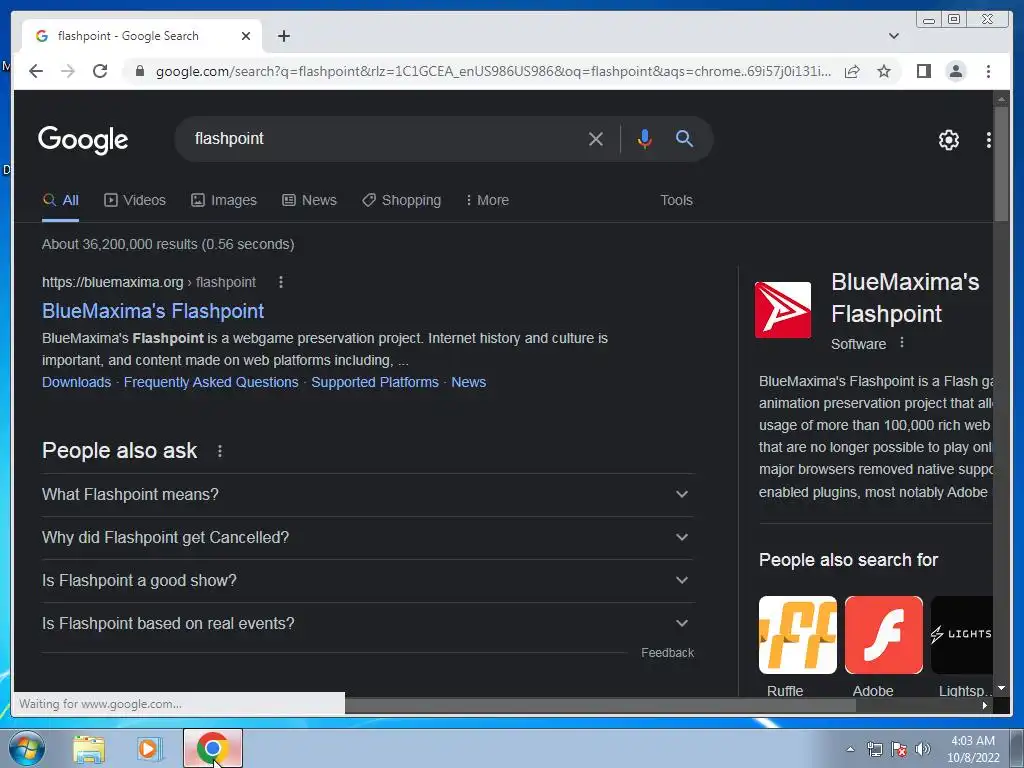Click the https://bluemaxima.org result URL
Viewport: 1024px width, 768px height.
112,282
